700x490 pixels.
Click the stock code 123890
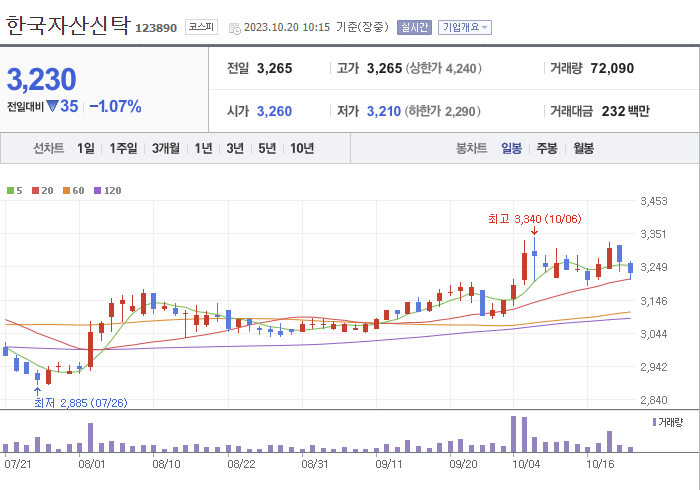coord(156,28)
